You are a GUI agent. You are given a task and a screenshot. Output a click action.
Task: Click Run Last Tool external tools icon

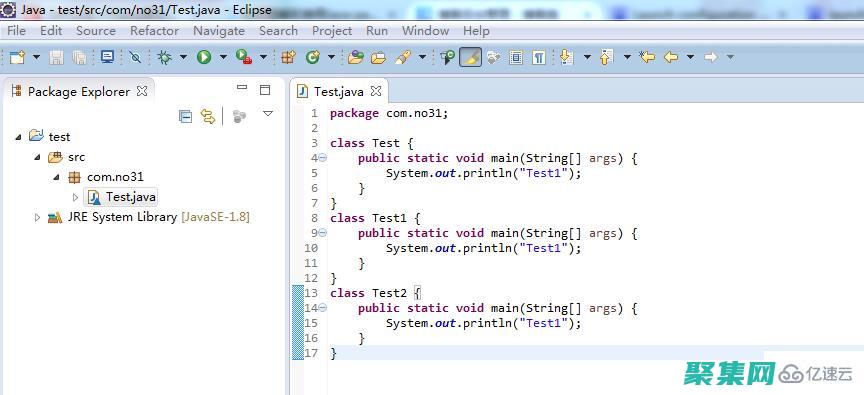click(244, 57)
